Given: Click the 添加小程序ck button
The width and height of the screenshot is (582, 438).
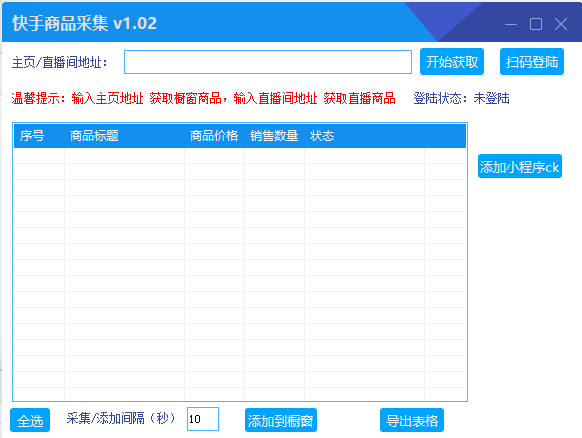Looking at the screenshot, I should (x=520, y=166).
